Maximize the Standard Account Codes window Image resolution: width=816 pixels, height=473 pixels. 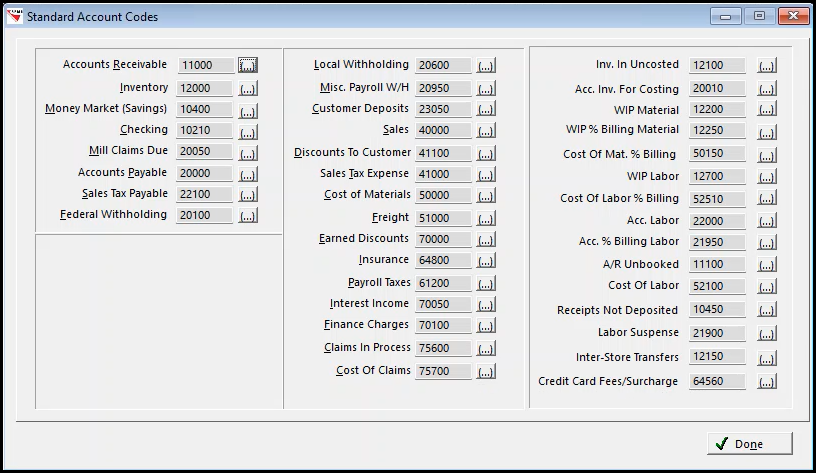[759, 16]
